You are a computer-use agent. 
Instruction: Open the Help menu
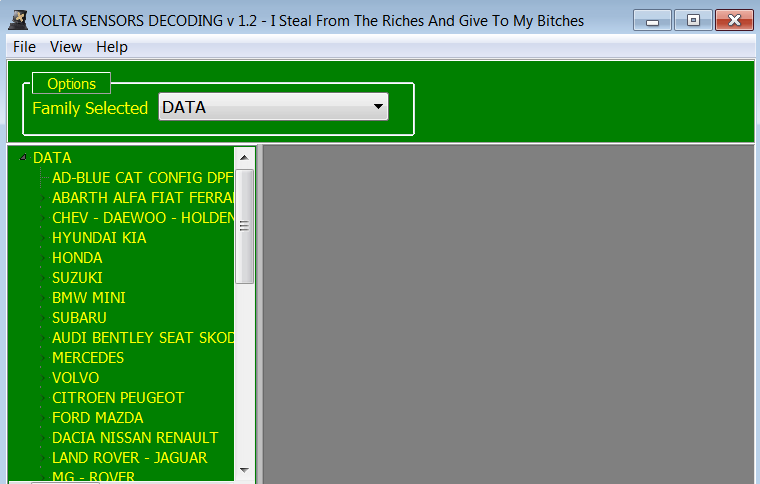[112, 47]
